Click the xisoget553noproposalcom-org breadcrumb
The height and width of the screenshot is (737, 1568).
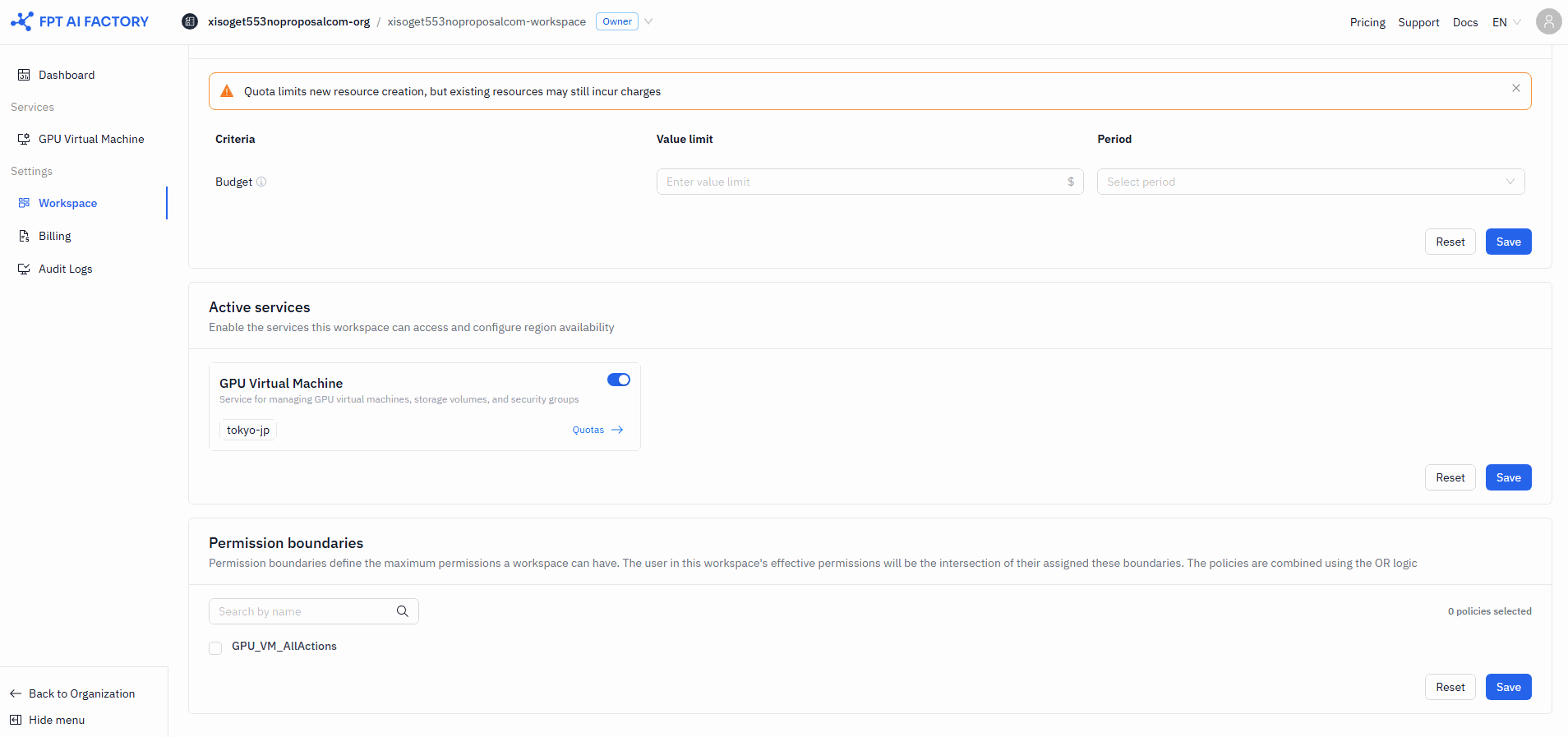click(x=288, y=21)
